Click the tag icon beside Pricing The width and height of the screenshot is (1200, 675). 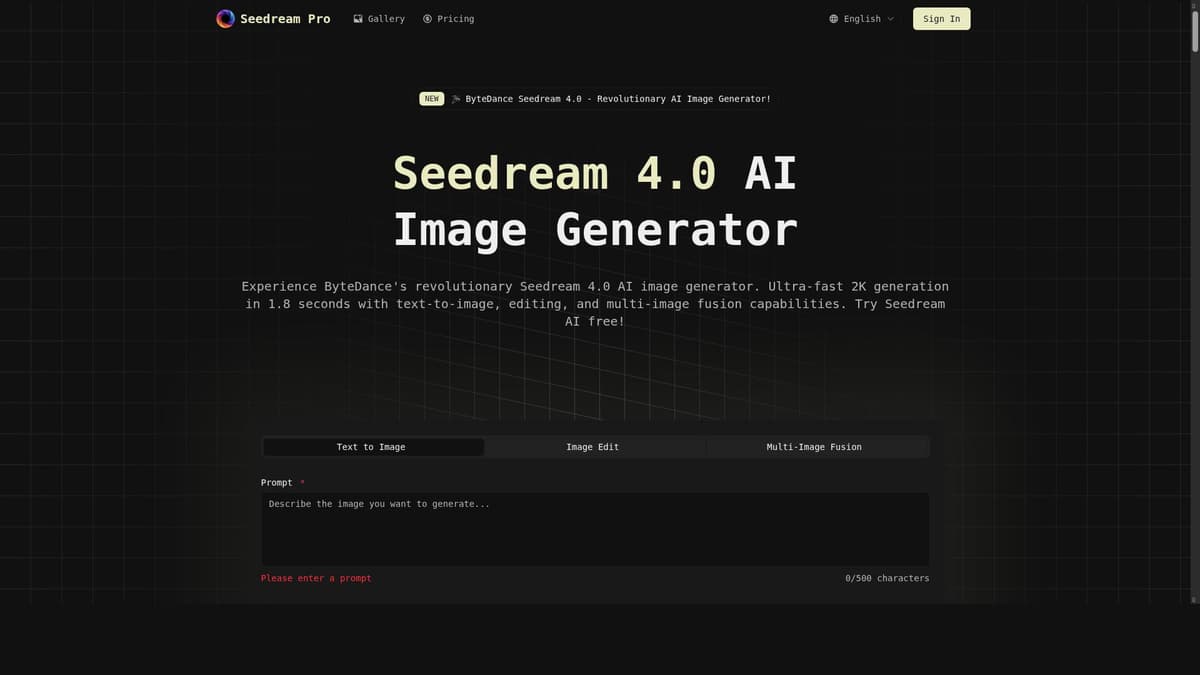tap(428, 18)
